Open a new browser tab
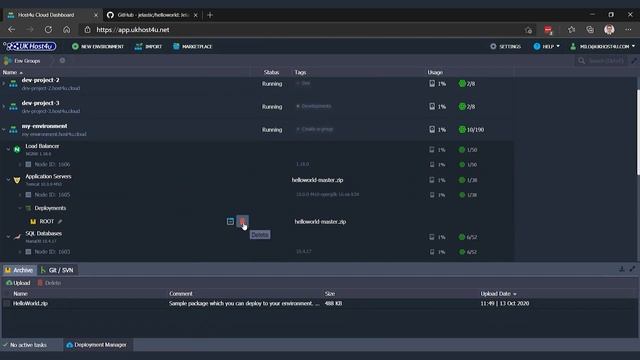 coord(210,15)
